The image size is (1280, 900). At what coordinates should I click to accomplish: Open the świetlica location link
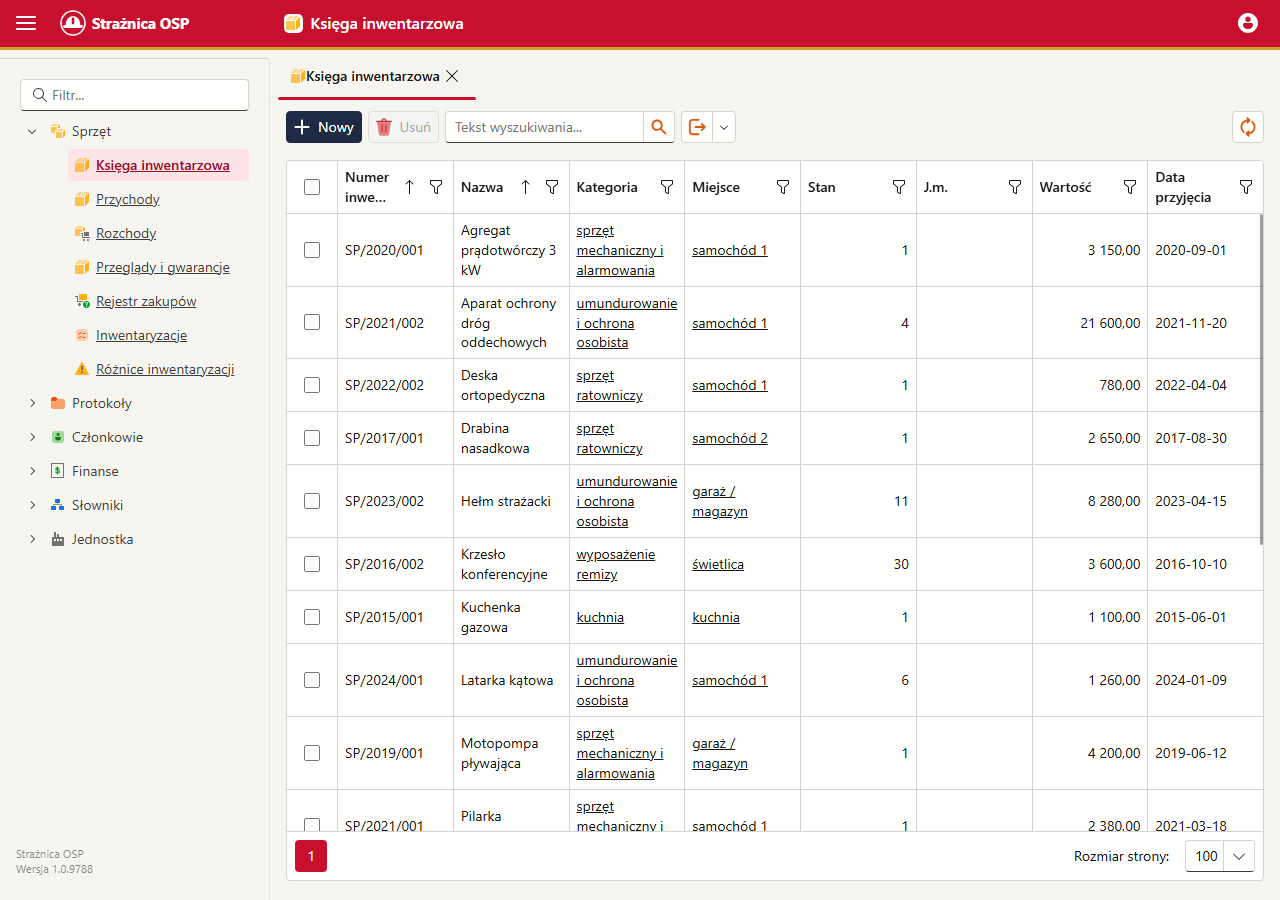718,564
